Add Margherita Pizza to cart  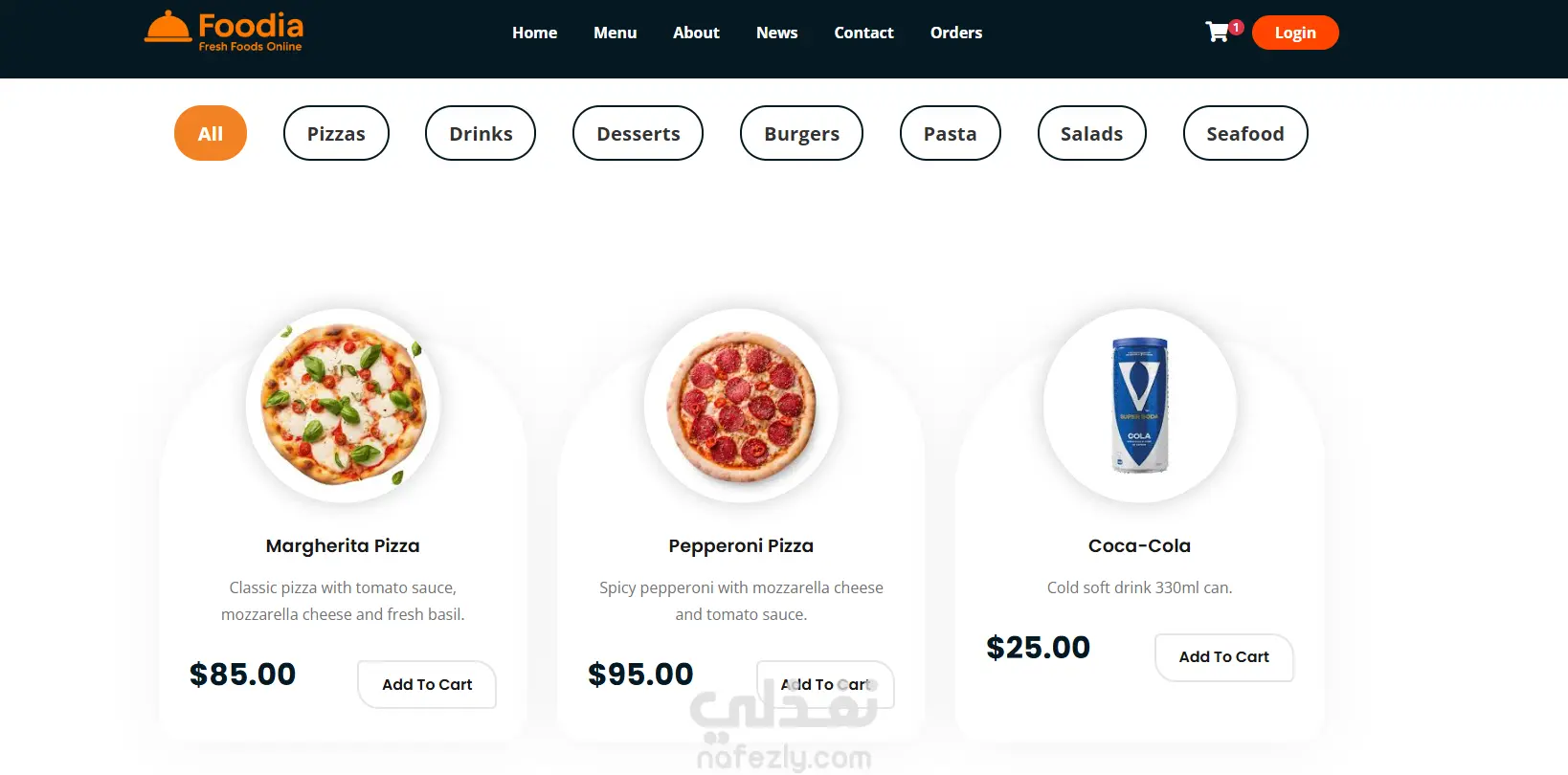pyautogui.click(x=427, y=684)
